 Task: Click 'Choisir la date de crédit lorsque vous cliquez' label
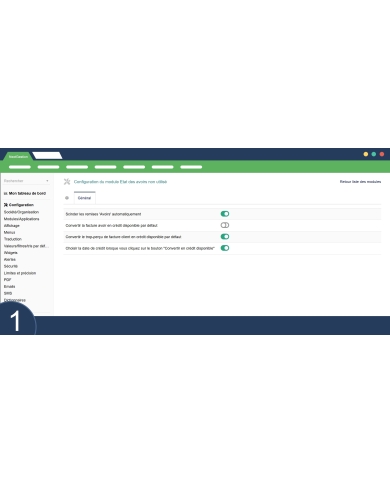click(140, 248)
